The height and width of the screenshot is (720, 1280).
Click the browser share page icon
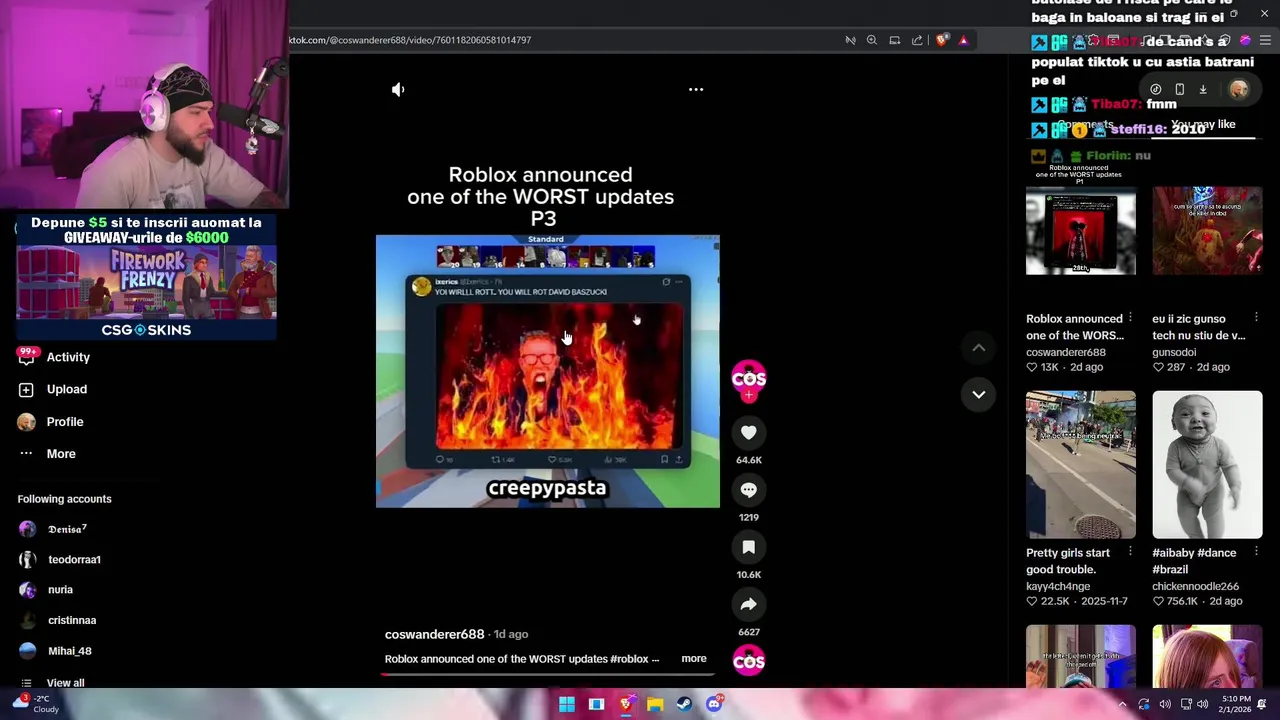point(917,40)
